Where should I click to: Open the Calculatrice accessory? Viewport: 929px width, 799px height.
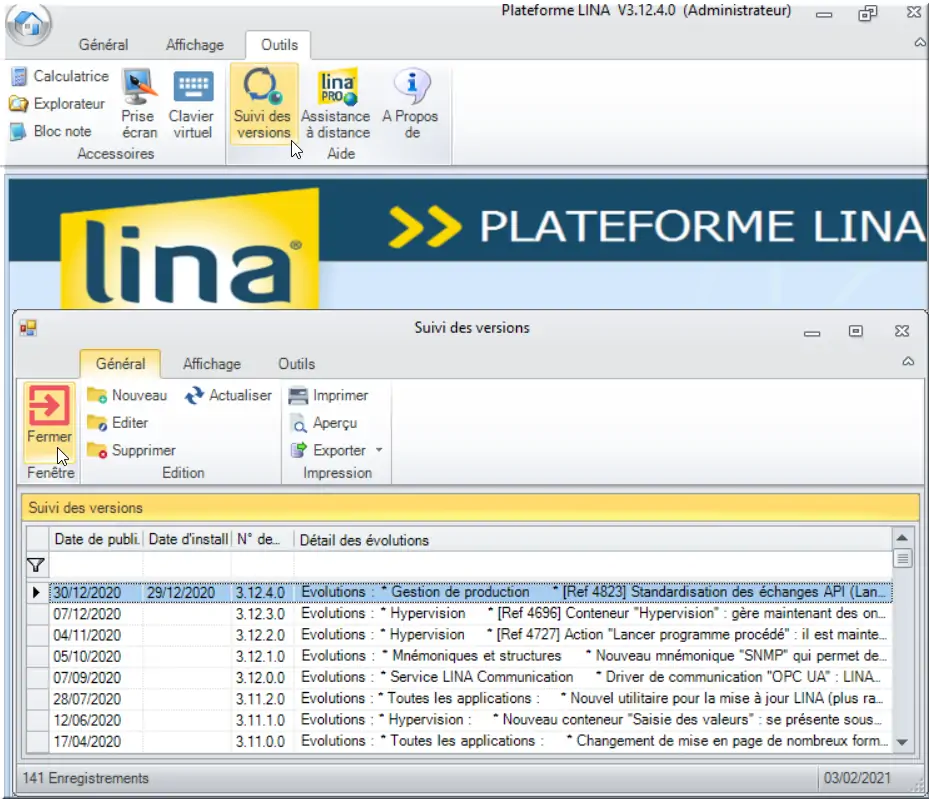point(60,76)
